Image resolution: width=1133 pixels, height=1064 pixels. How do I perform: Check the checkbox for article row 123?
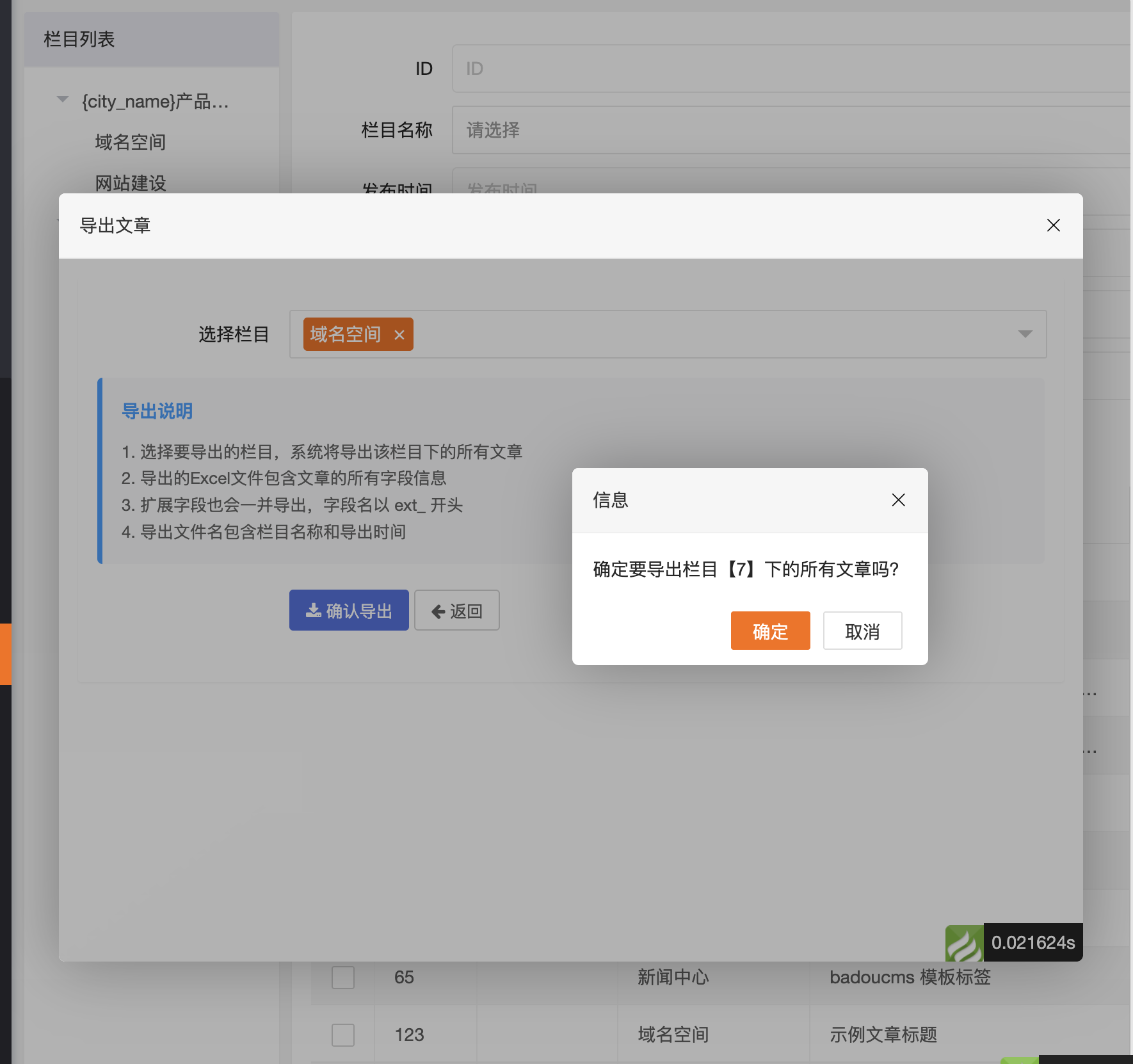click(x=342, y=1034)
